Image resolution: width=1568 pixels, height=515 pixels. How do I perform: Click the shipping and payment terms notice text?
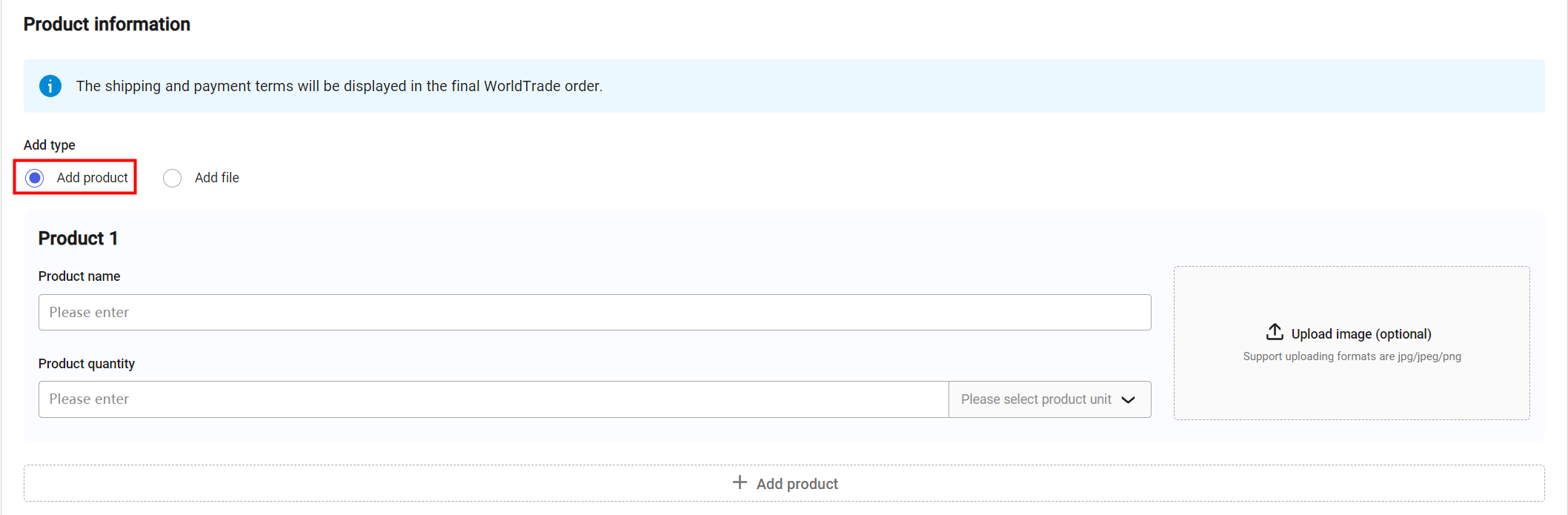click(339, 86)
